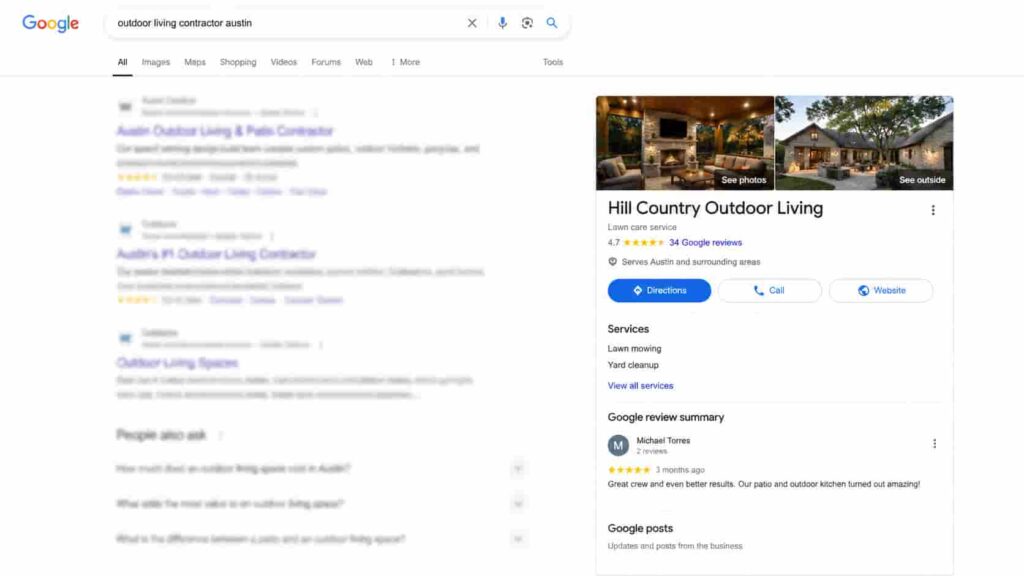Start voice search with the microphone icon
This screenshot has height=576, width=1024.
[x=502, y=23]
